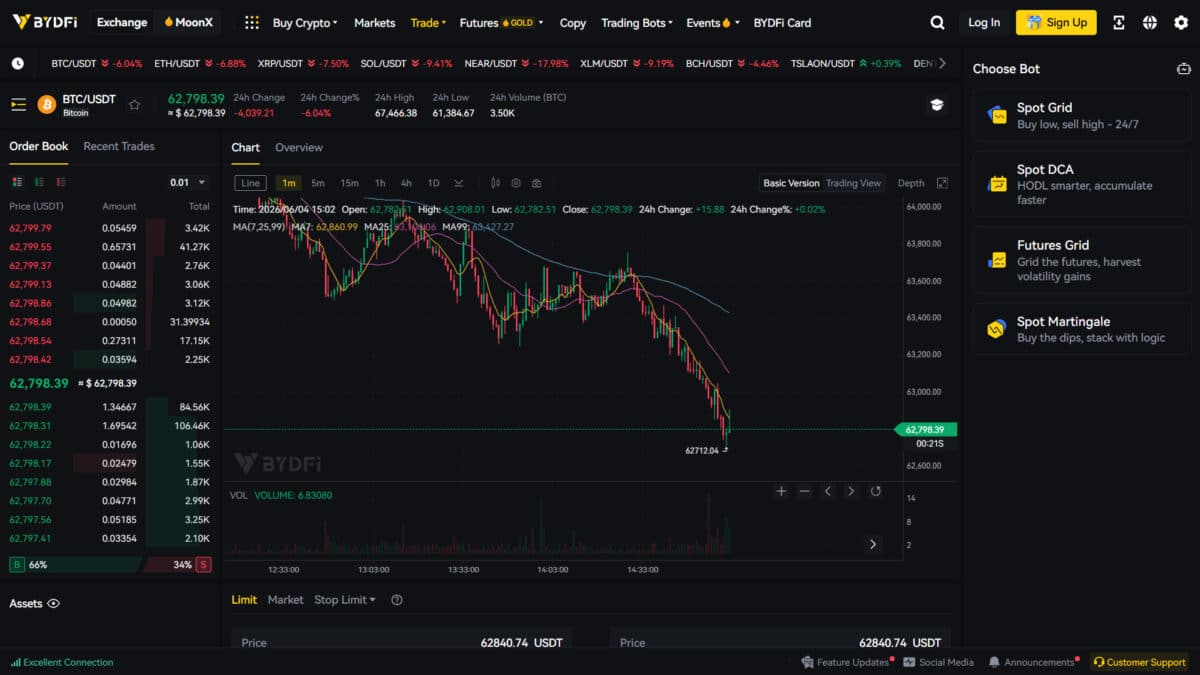
Task: Select the Spot Martingale bot card
Action: [1082, 329]
